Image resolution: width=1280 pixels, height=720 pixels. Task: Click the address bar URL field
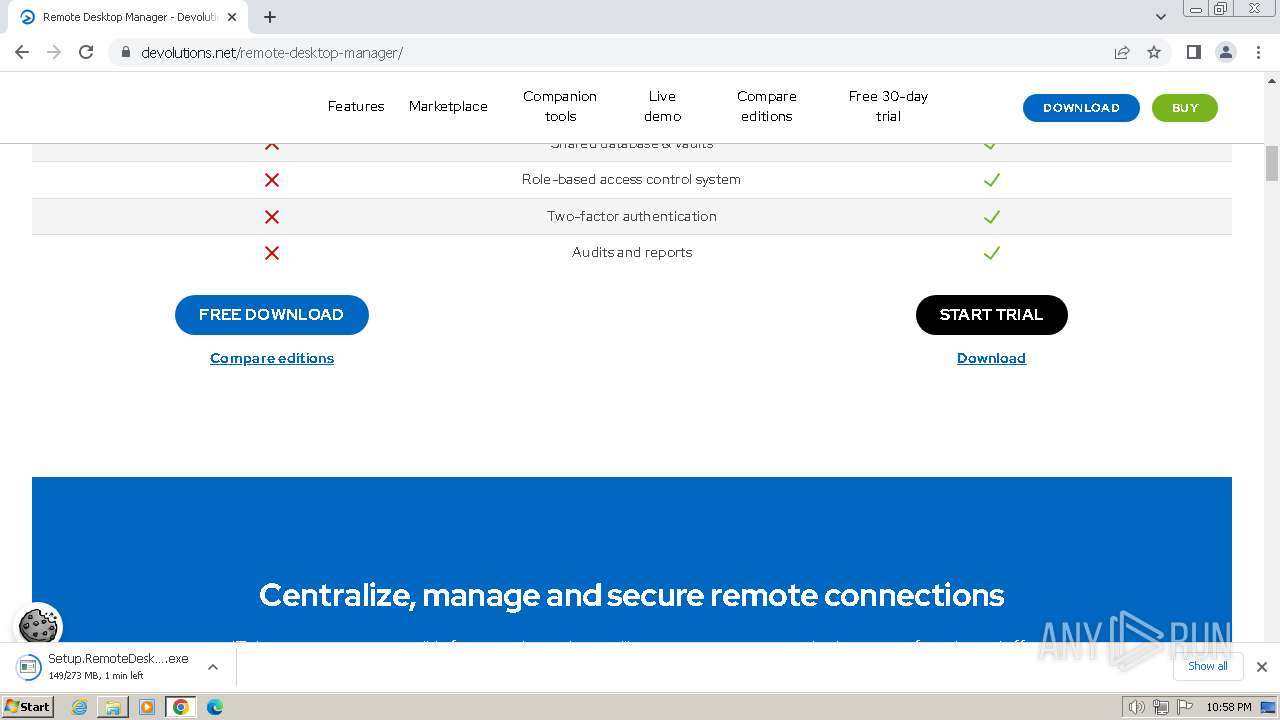600,52
